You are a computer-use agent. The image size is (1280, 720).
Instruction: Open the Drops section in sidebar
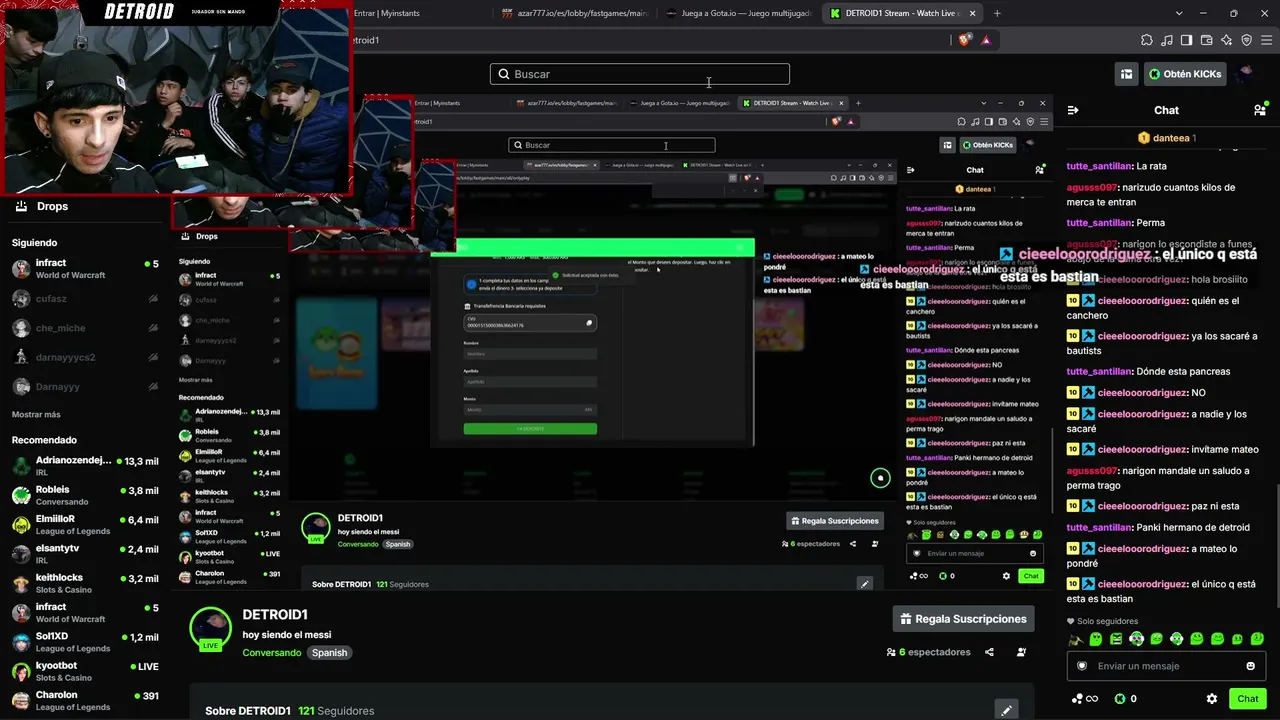(x=43, y=206)
